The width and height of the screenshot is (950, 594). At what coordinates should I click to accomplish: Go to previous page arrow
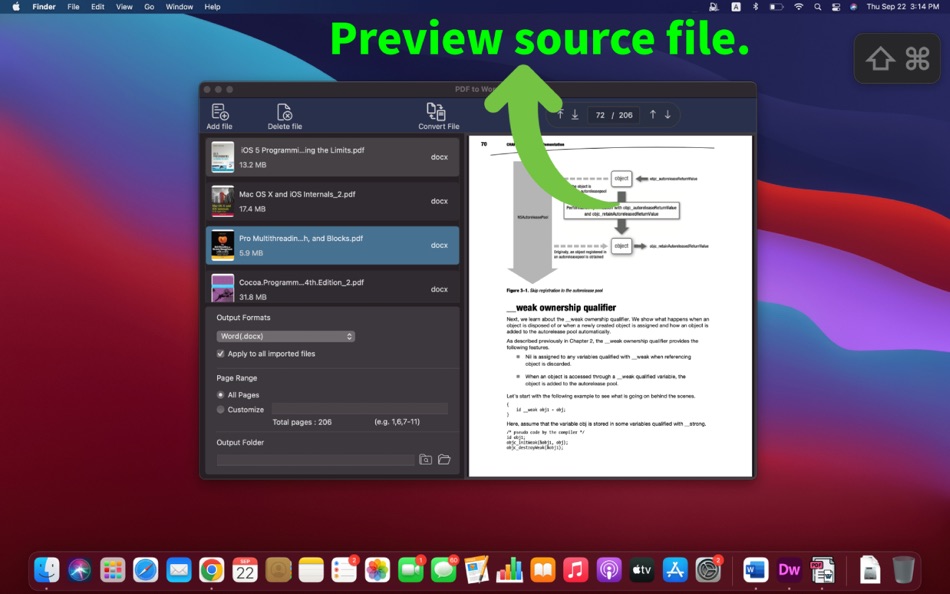click(x=653, y=114)
